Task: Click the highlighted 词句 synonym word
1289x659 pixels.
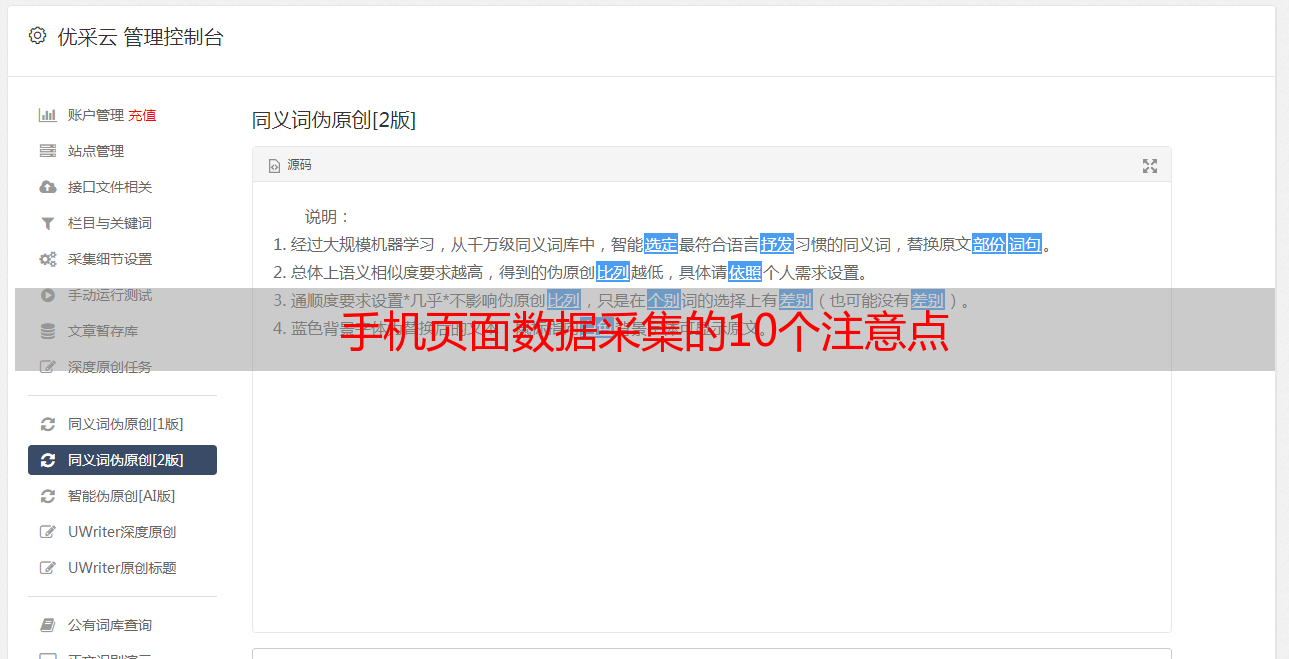Action: coord(1025,244)
